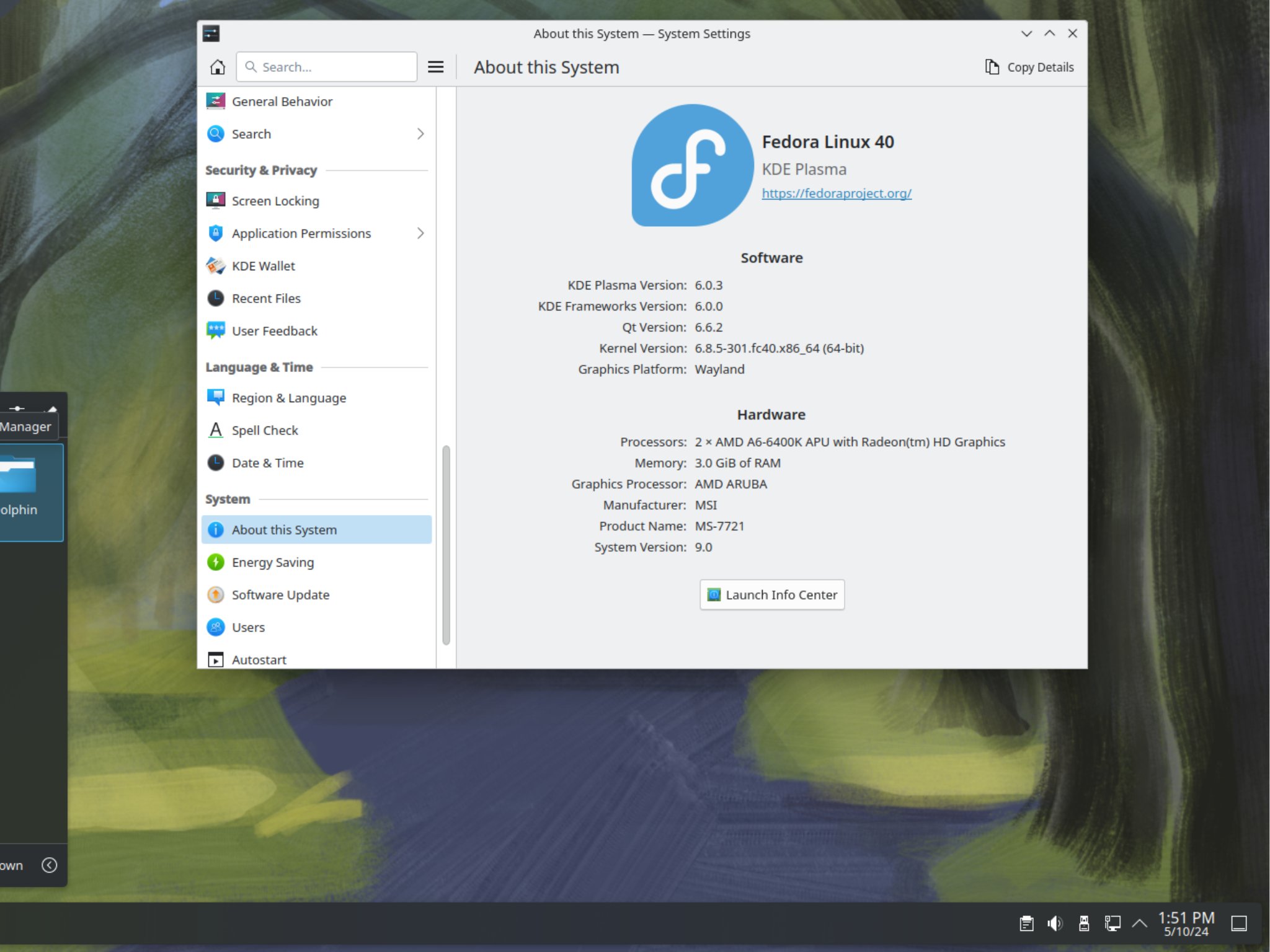
Task: Focus the Search settings field
Action: click(327, 67)
